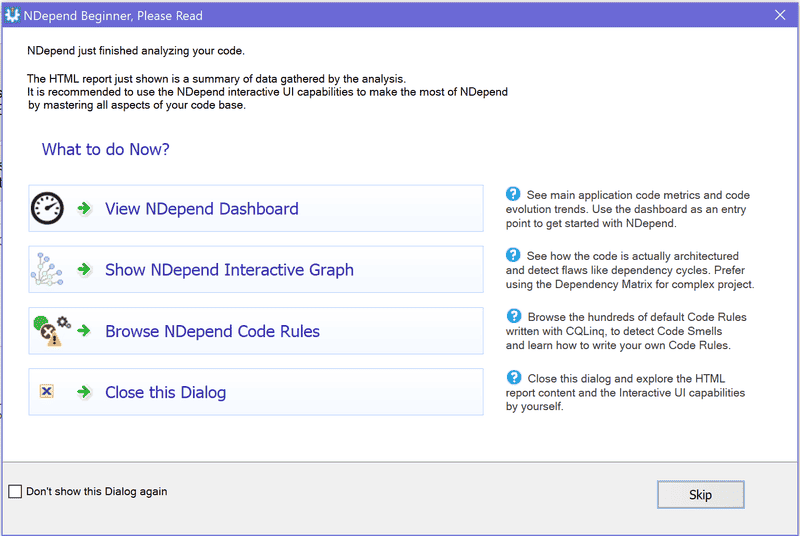Open Show NDepend Interactive Graph
This screenshot has height=536, width=800.
pyautogui.click(x=256, y=269)
